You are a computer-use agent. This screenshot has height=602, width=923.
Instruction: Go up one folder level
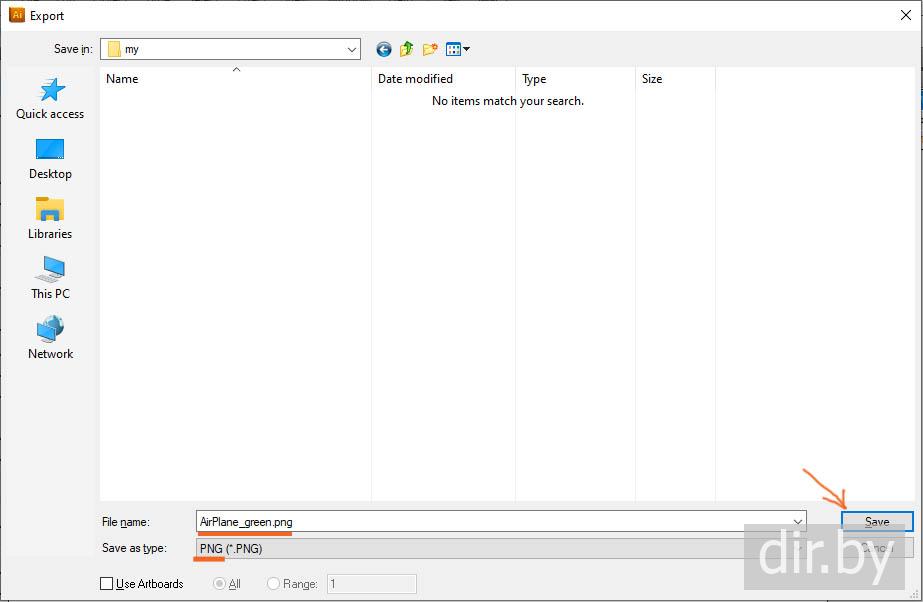[407, 49]
